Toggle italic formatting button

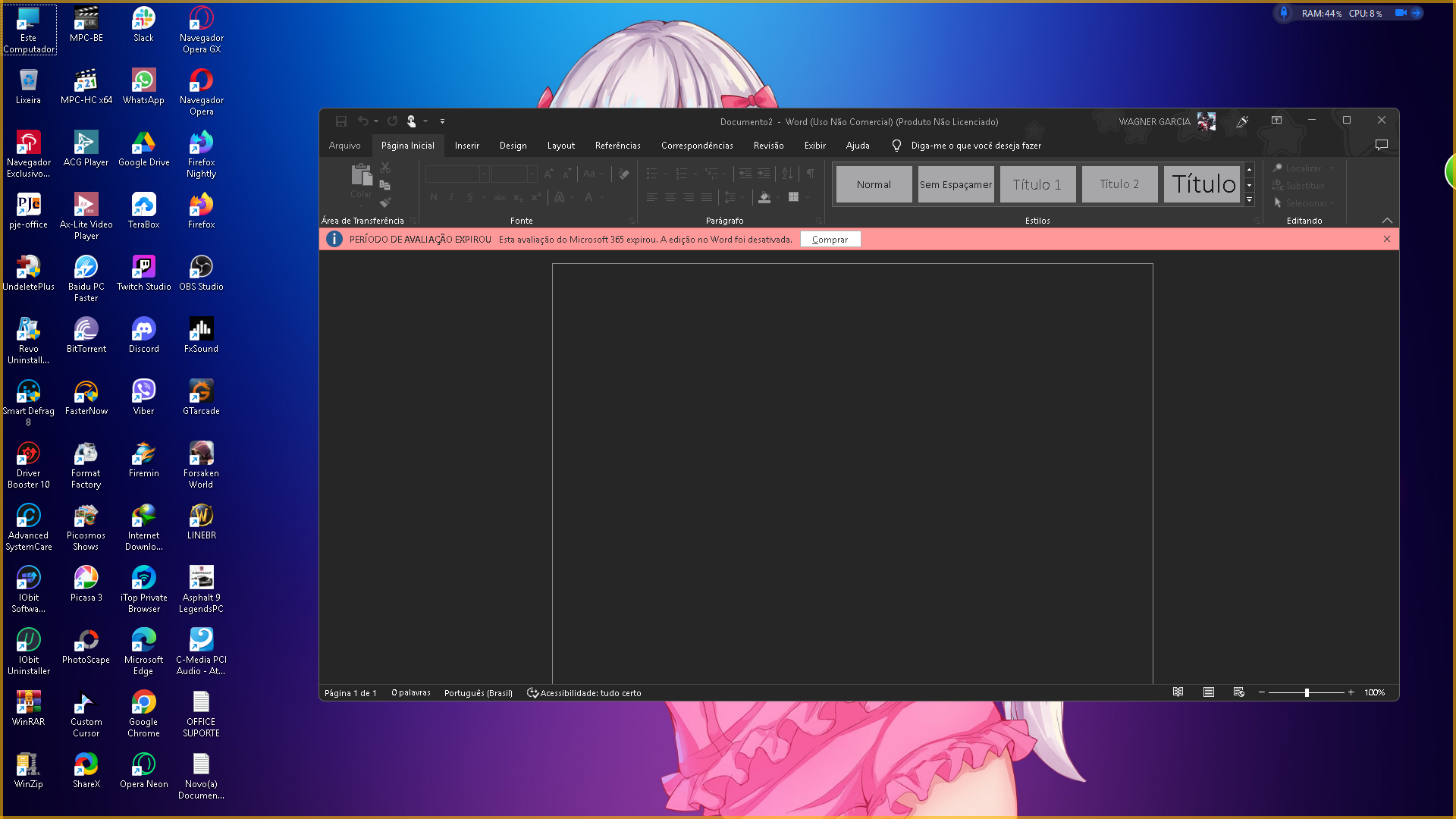coord(451,197)
